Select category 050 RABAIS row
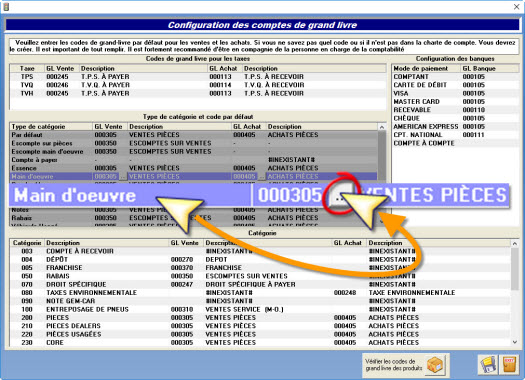525x380 pixels. click(x=260, y=276)
